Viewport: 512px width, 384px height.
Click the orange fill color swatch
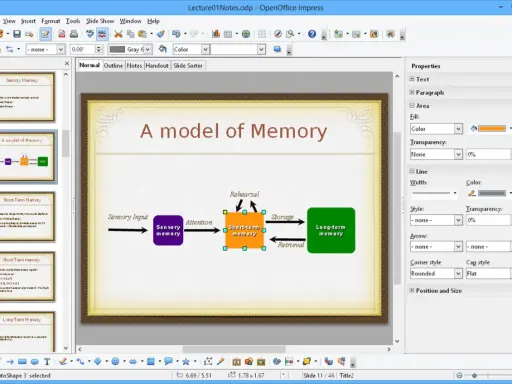(x=492, y=129)
